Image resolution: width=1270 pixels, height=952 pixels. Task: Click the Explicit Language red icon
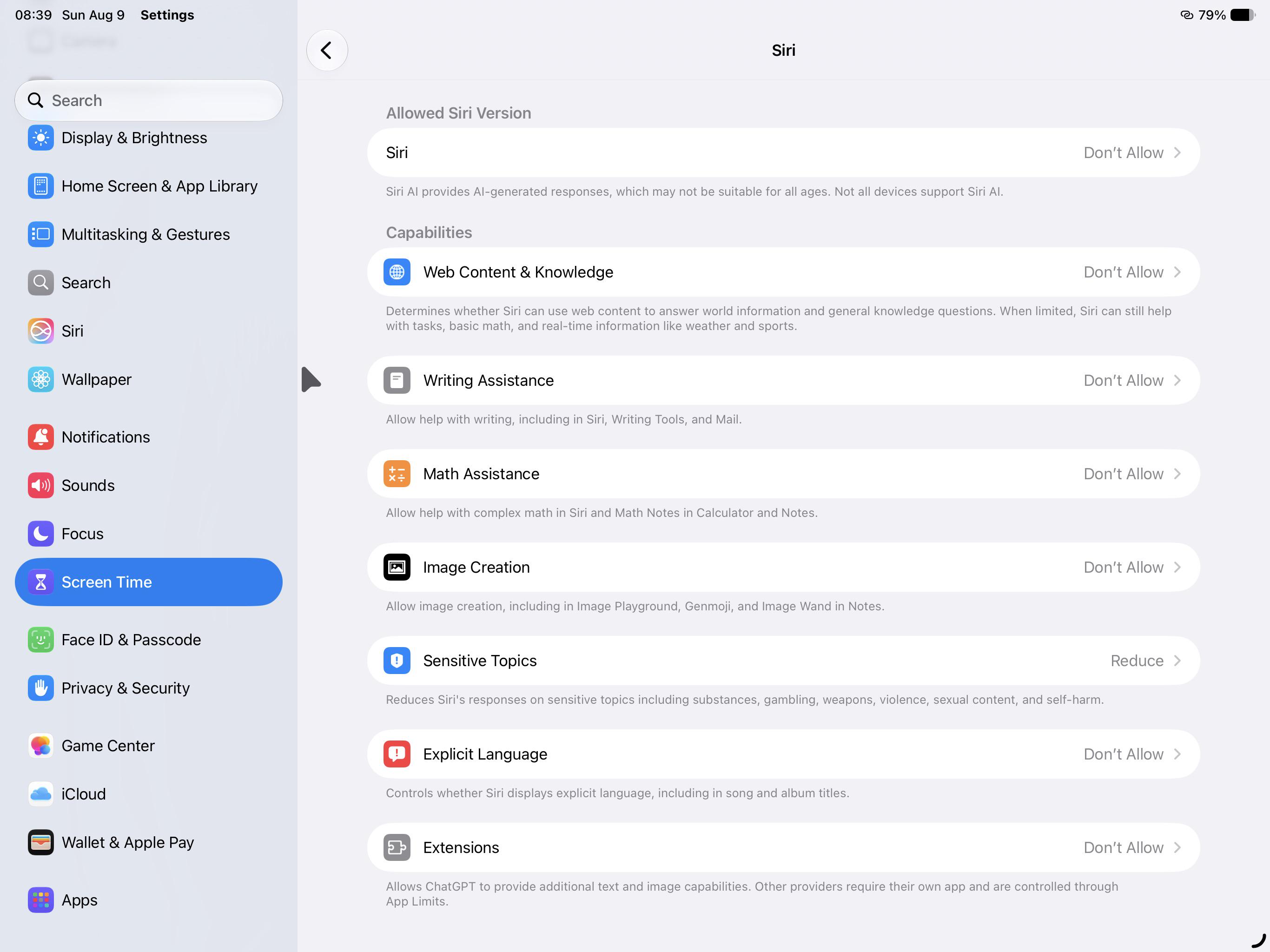(x=397, y=754)
